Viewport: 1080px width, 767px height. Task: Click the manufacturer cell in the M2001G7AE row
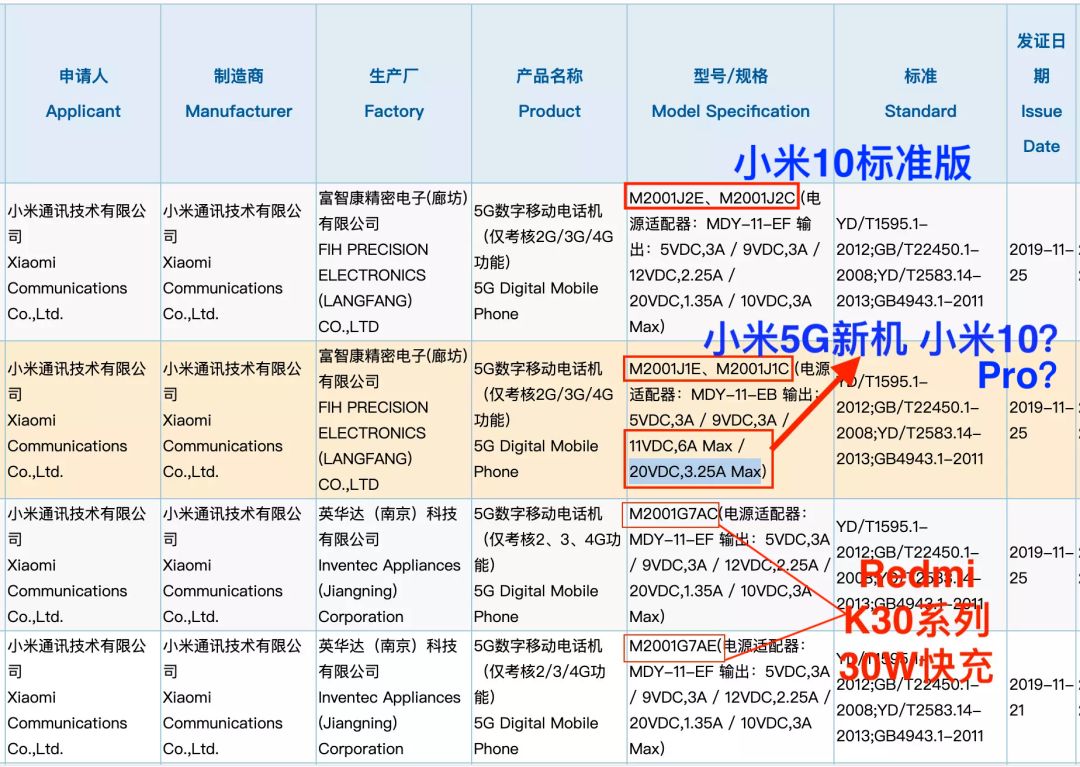pyautogui.click(x=238, y=697)
